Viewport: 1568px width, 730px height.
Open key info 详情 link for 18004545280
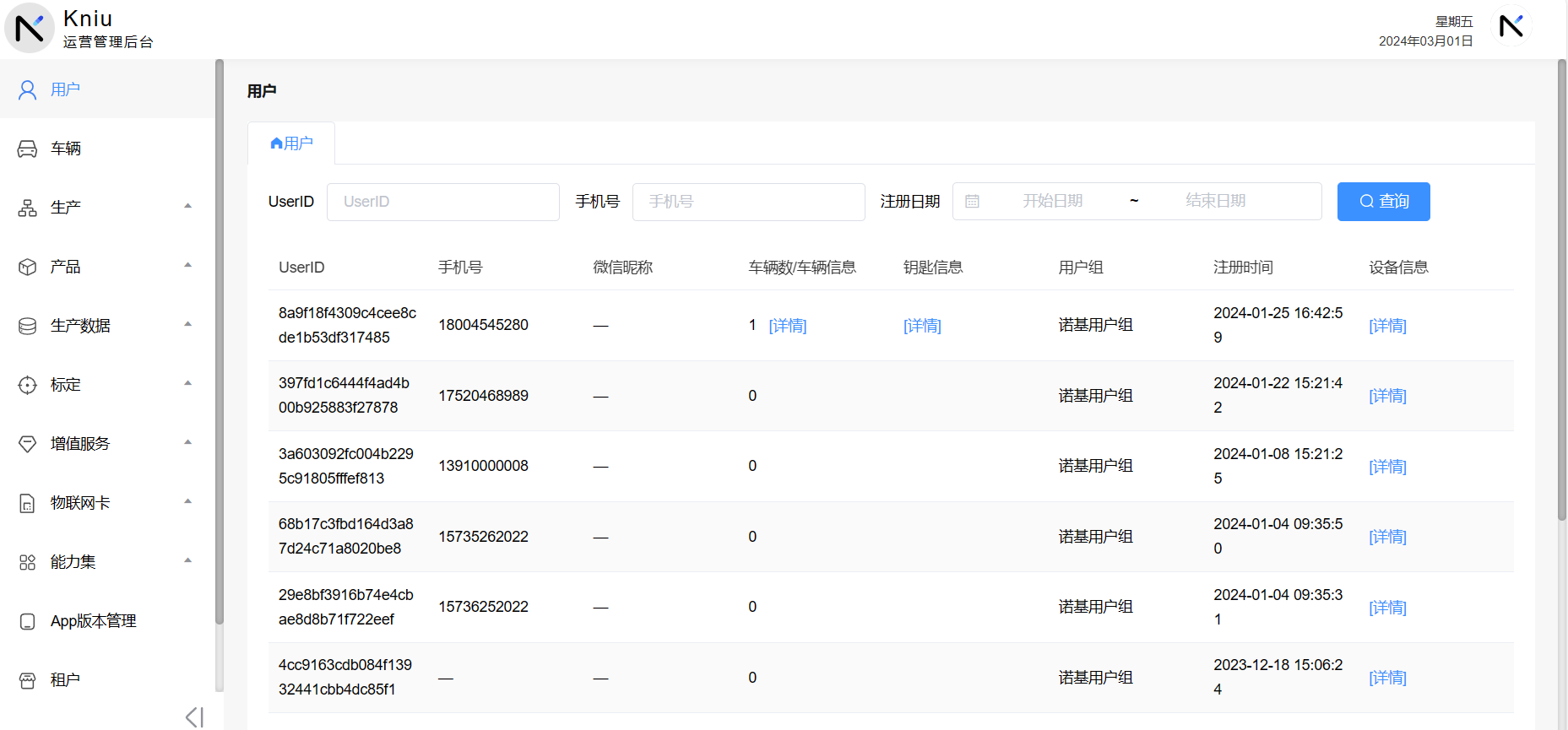[x=922, y=326]
